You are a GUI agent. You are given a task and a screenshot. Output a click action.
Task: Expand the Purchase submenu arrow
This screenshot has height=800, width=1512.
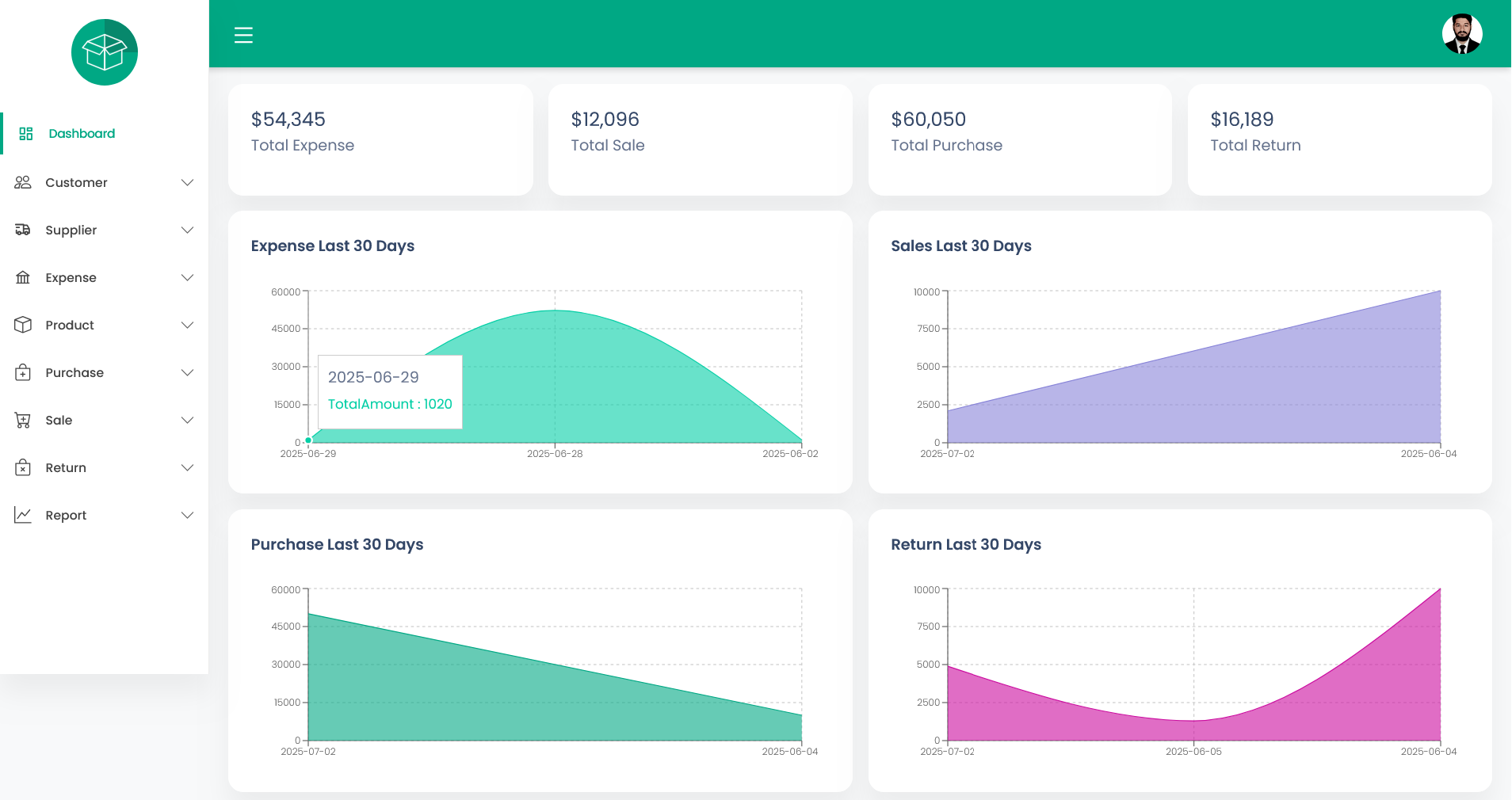[x=187, y=372]
